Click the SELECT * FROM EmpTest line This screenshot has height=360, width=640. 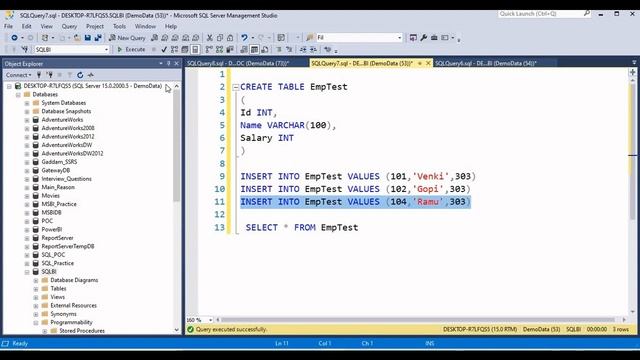(302, 227)
